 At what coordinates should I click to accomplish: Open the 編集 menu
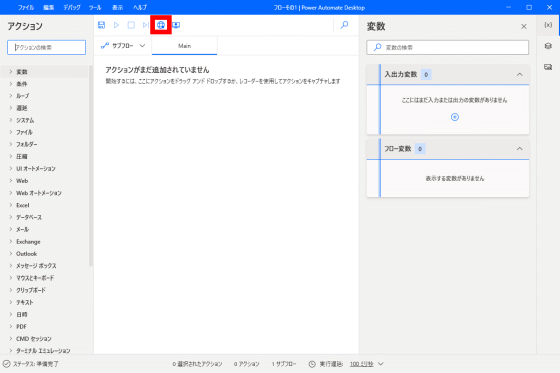[49, 8]
